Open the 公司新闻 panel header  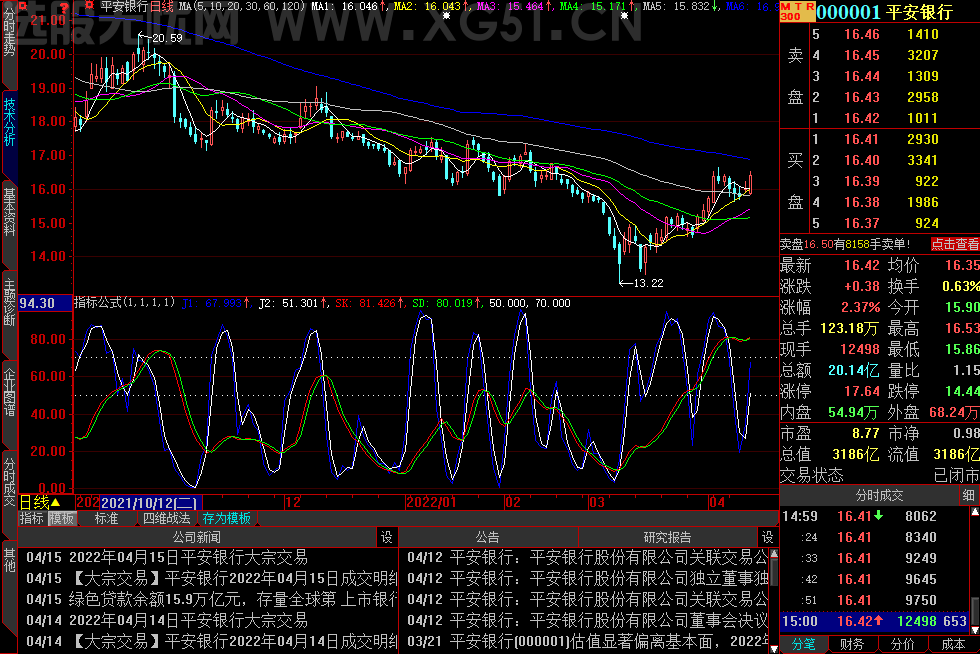(x=196, y=537)
